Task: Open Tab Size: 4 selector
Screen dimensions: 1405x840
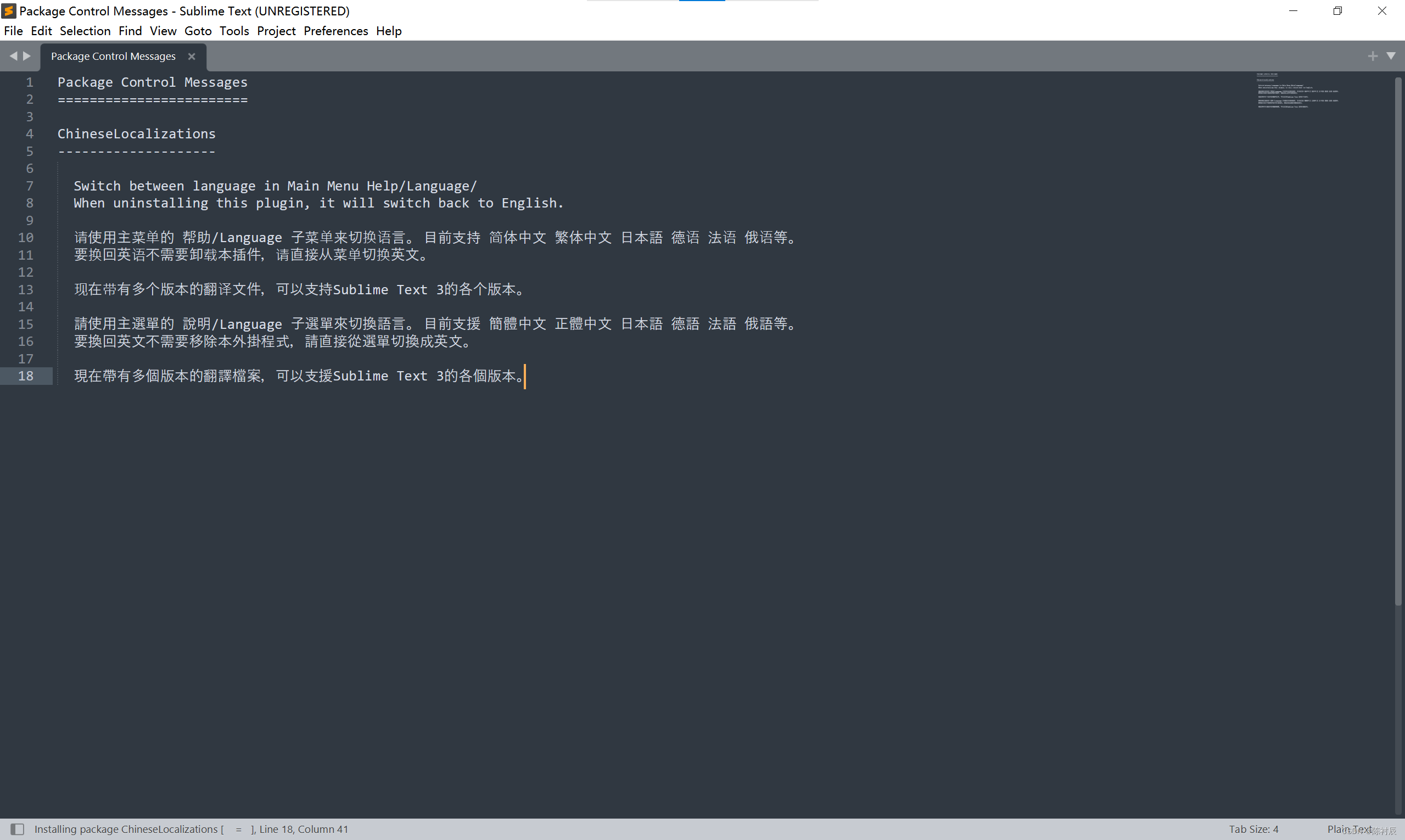Action: (x=1253, y=829)
